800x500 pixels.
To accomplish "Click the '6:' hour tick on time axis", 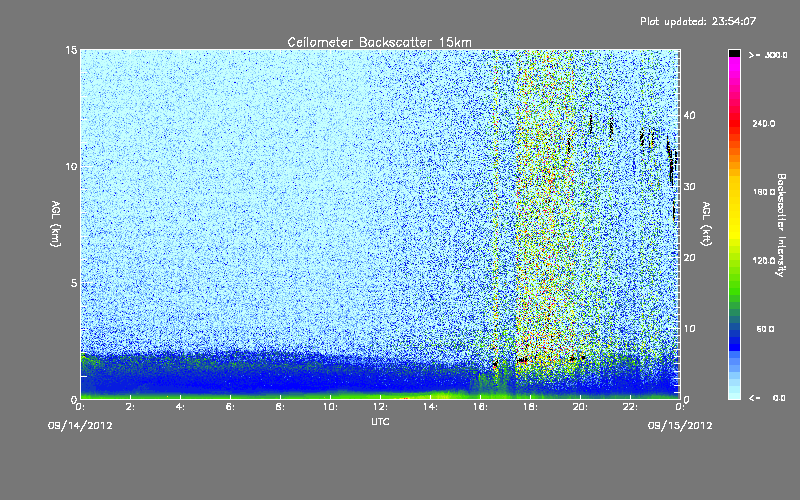I will [230, 407].
